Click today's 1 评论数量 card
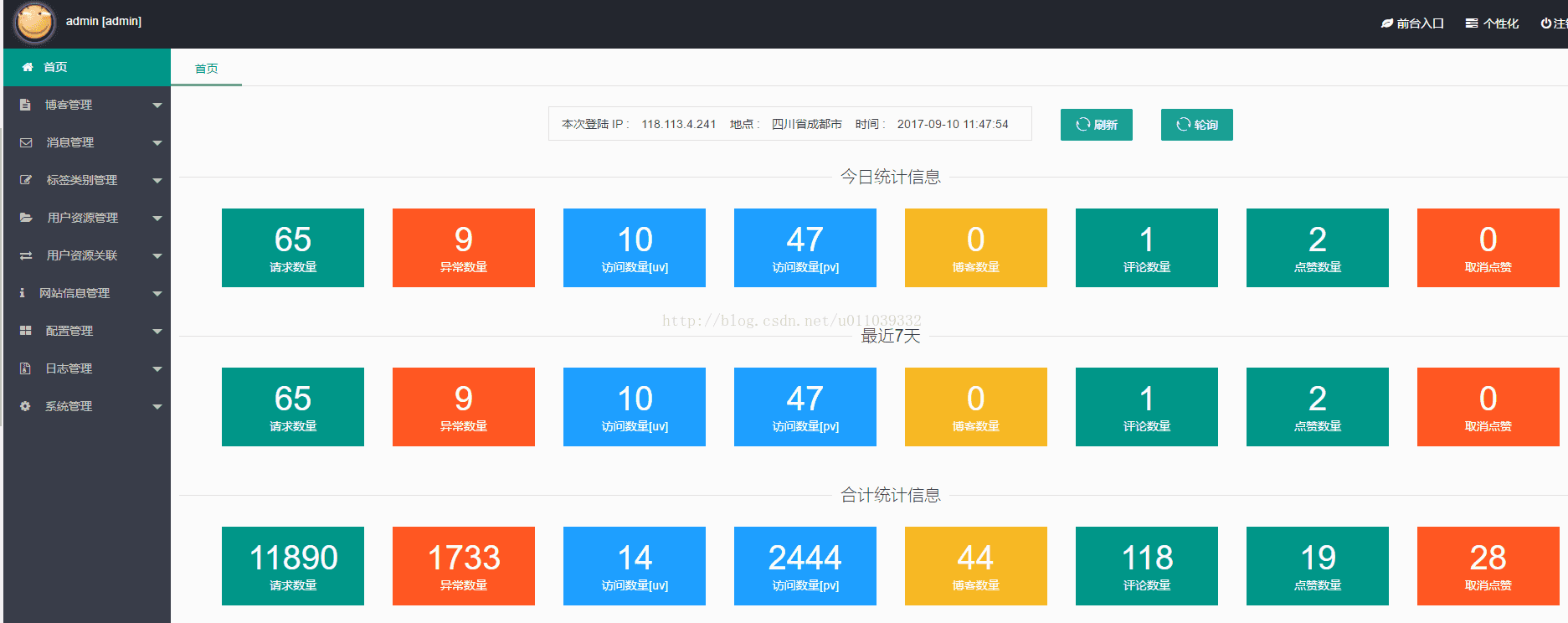The height and width of the screenshot is (623, 1568). (1147, 248)
